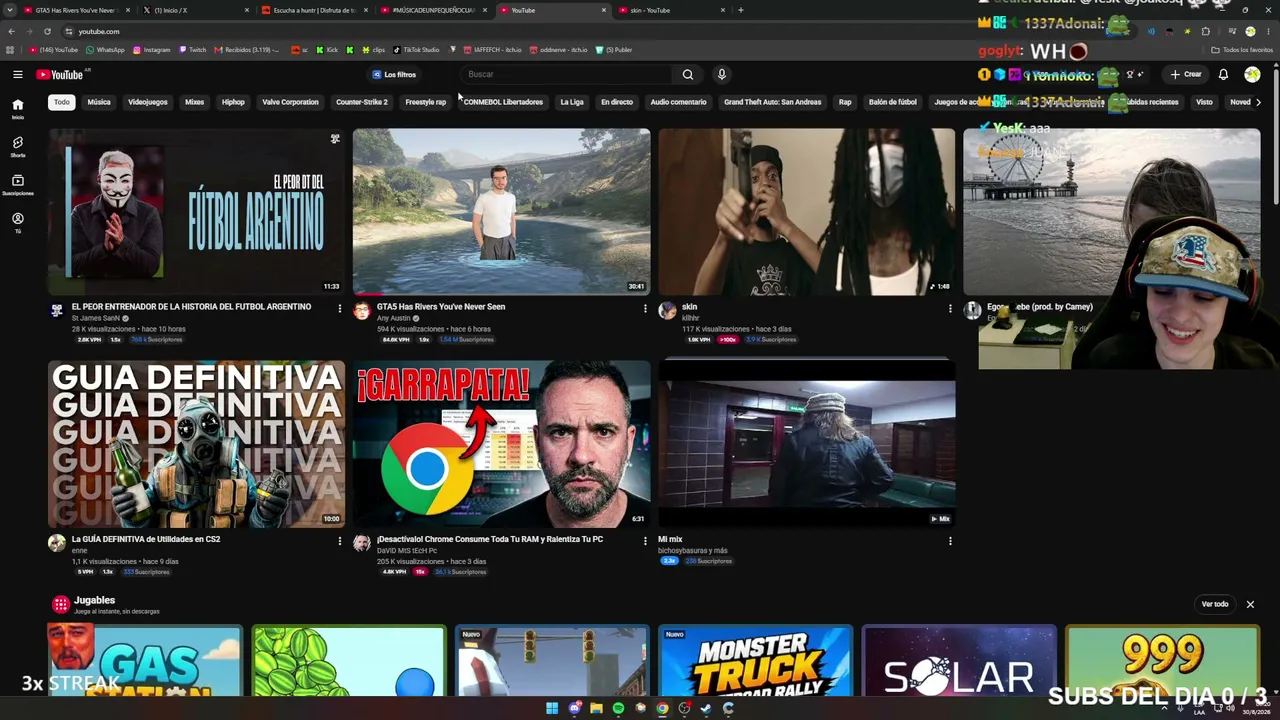Open options menu for the CS2 guide video

click(339, 541)
